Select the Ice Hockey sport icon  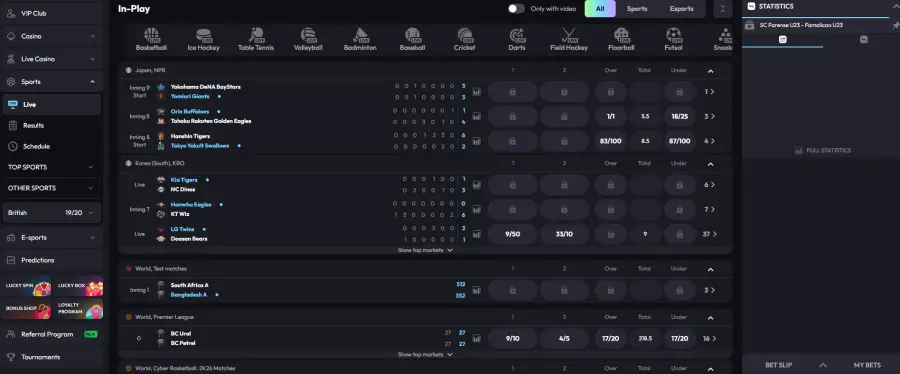(x=203, y=39)
